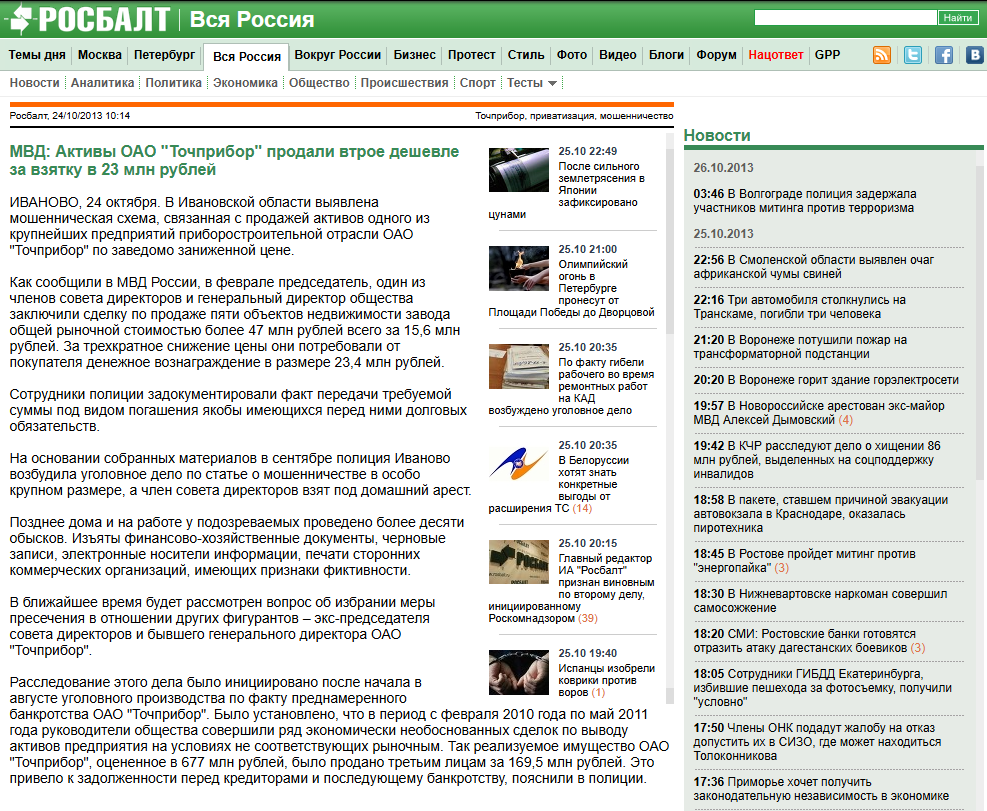The height and width of the screenshot is (811, 987).
Task: Open the Twitter page icon
Action: pos(913,55)
